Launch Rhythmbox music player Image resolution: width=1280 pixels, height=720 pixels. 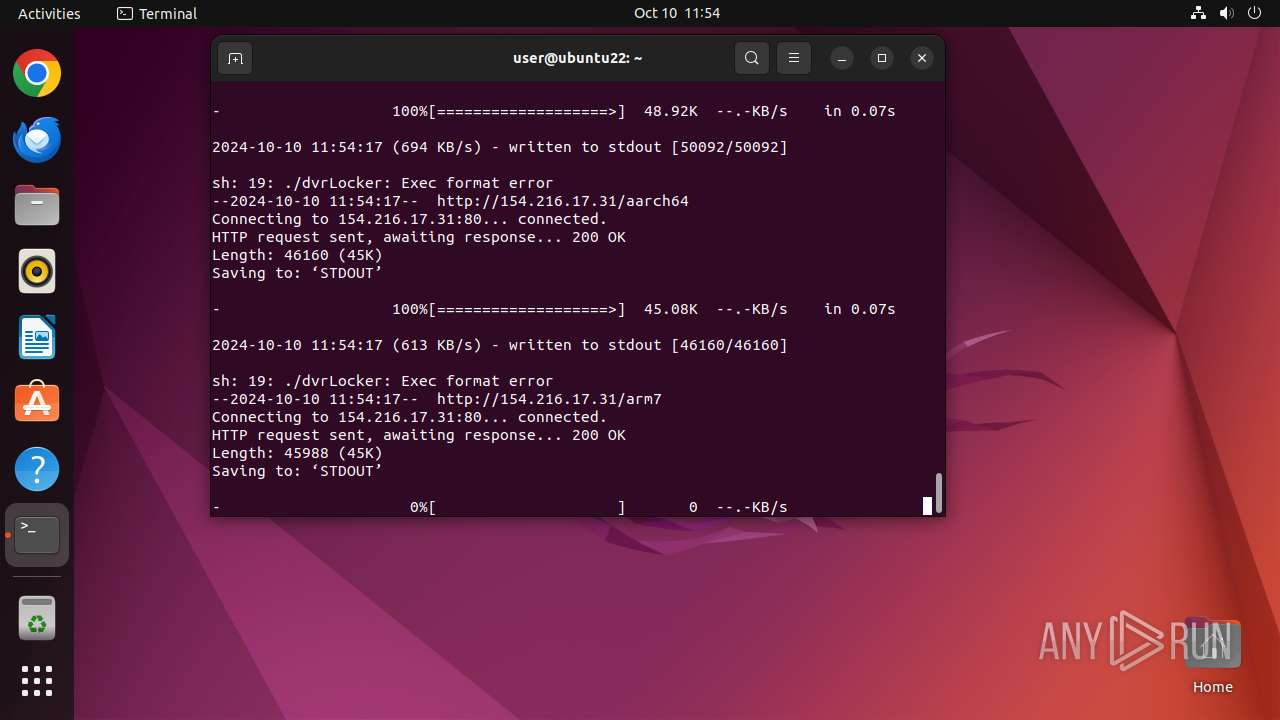tap(37, 271)
